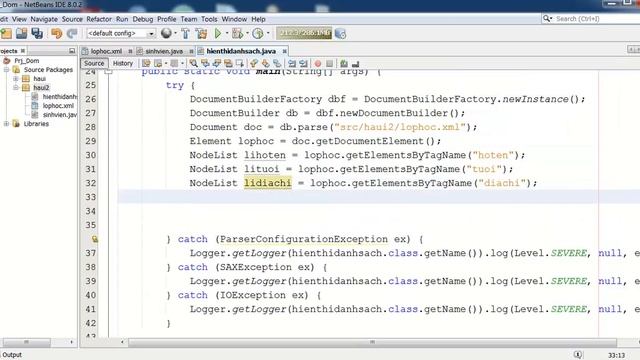The width and height of the screenshot is (640, 360).
Task: Toggle the Highlight Search icon
Action: coord(228,63)
